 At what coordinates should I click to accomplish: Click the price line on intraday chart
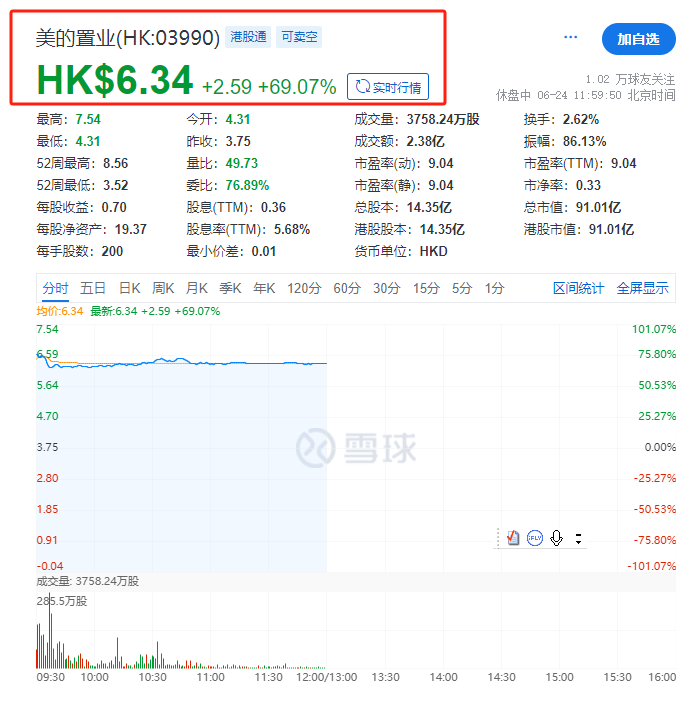[180, 362]
